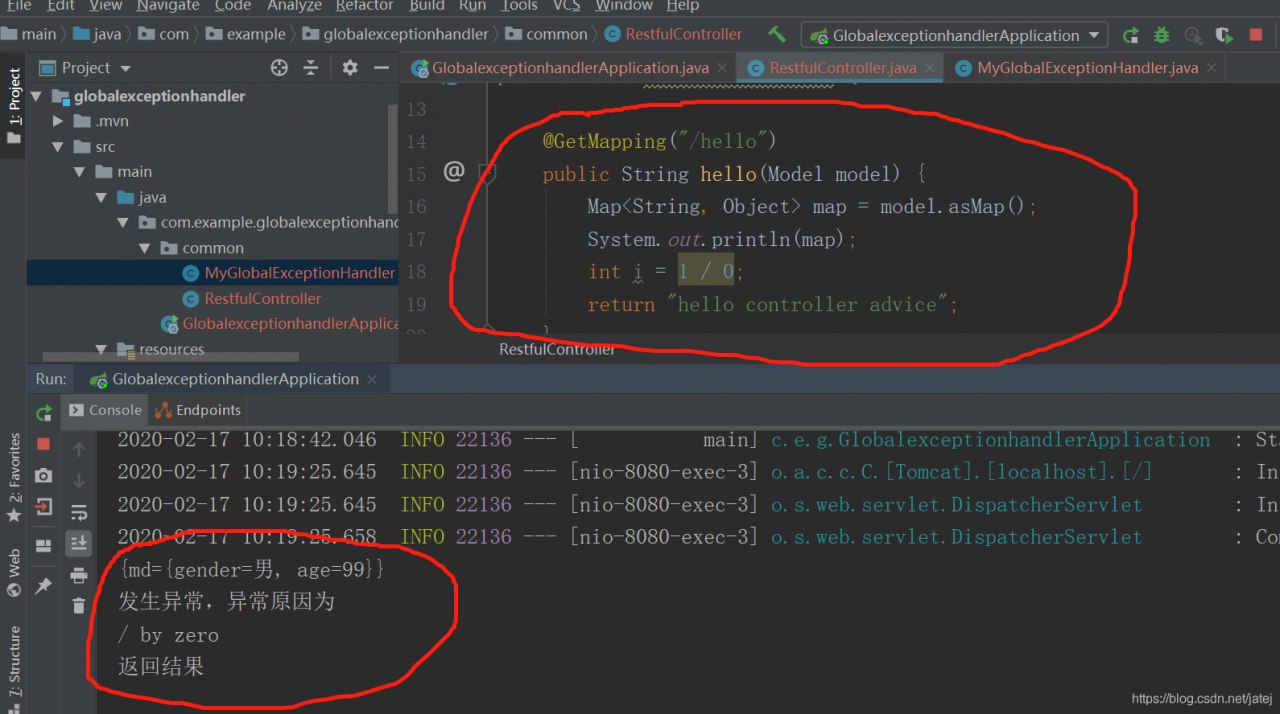Print console output using the printer icon
Viewport: 1280px width, 714px height.
[x=79, y=575]
